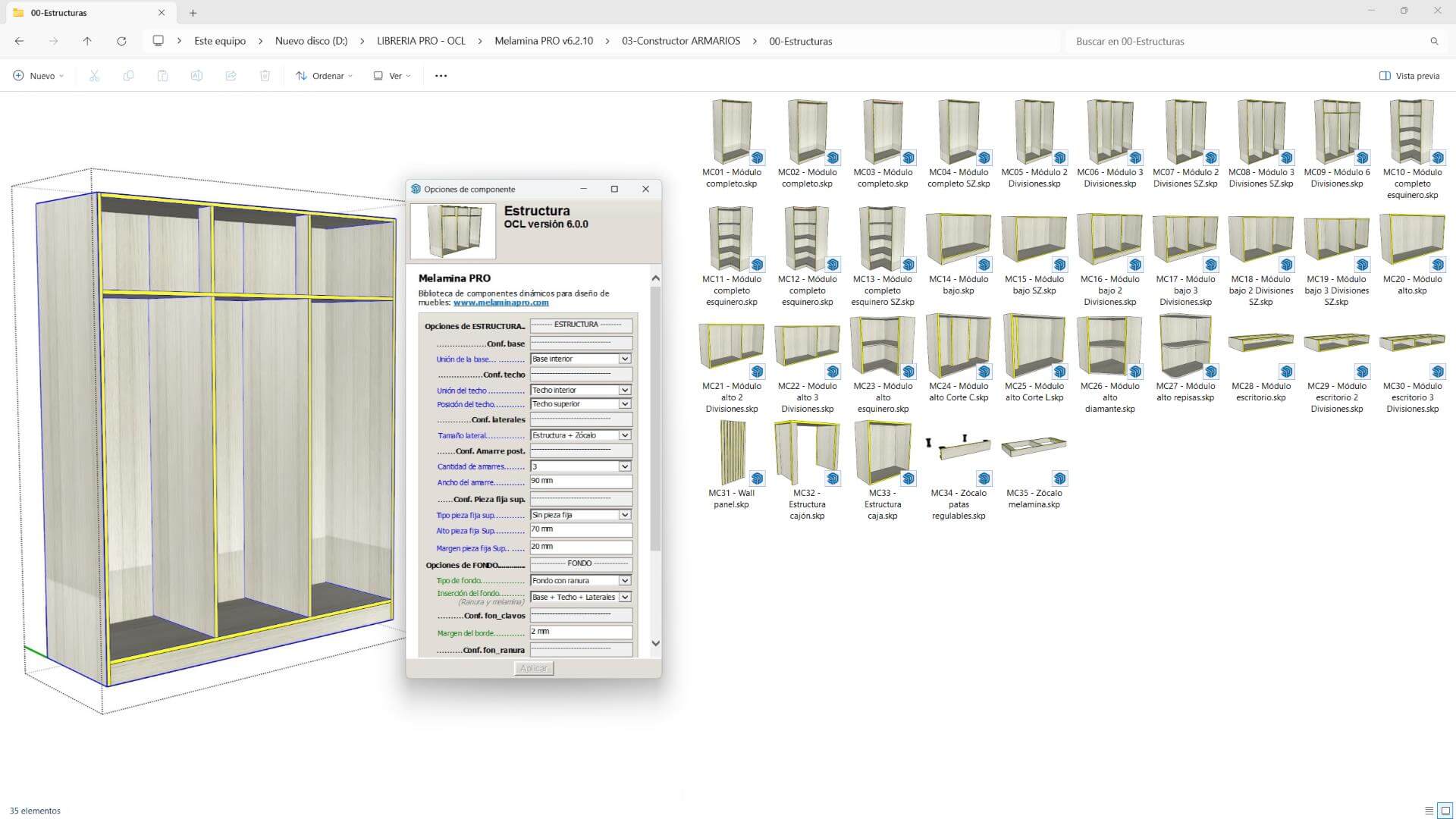Open the Unión del techo dropdown
This screenshot has width=1456, height=819.
[625, 390]
